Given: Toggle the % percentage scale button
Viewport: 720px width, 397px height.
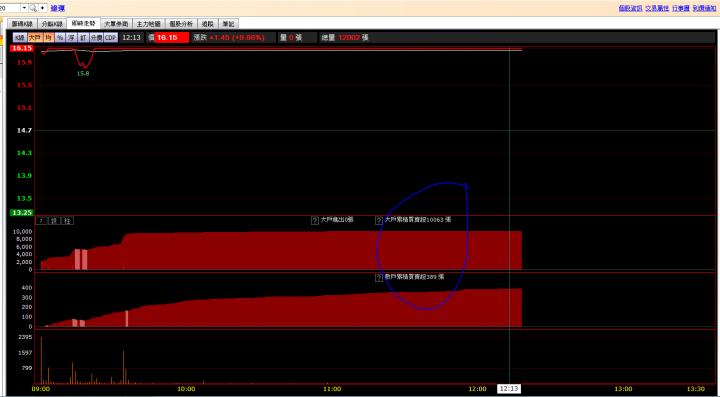Looking at the screenshot, I should coord(60,38).
